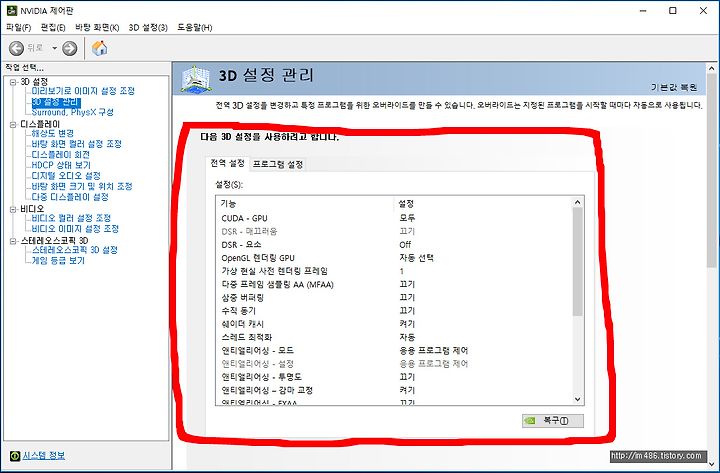This screenshot has width=720, height=473.
Task: Click main panel scroll down arrow
Action: [x=712, y=463]
